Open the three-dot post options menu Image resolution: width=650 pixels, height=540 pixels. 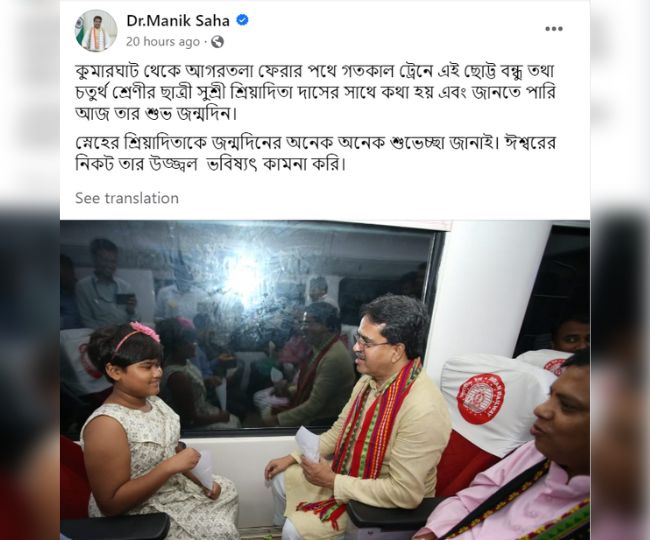click(553, 29)
